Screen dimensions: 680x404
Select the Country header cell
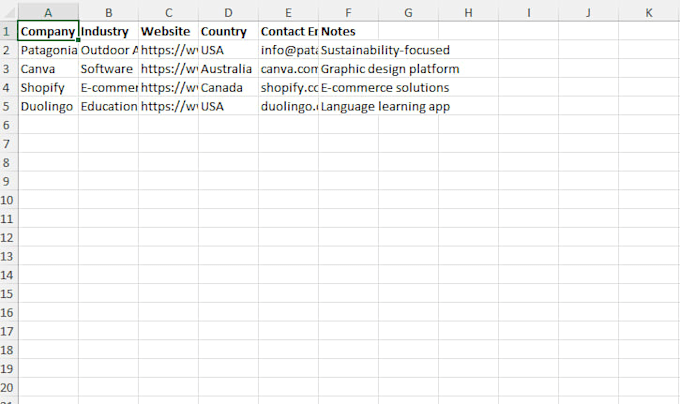pyautogui.click(x=229, y=31)
